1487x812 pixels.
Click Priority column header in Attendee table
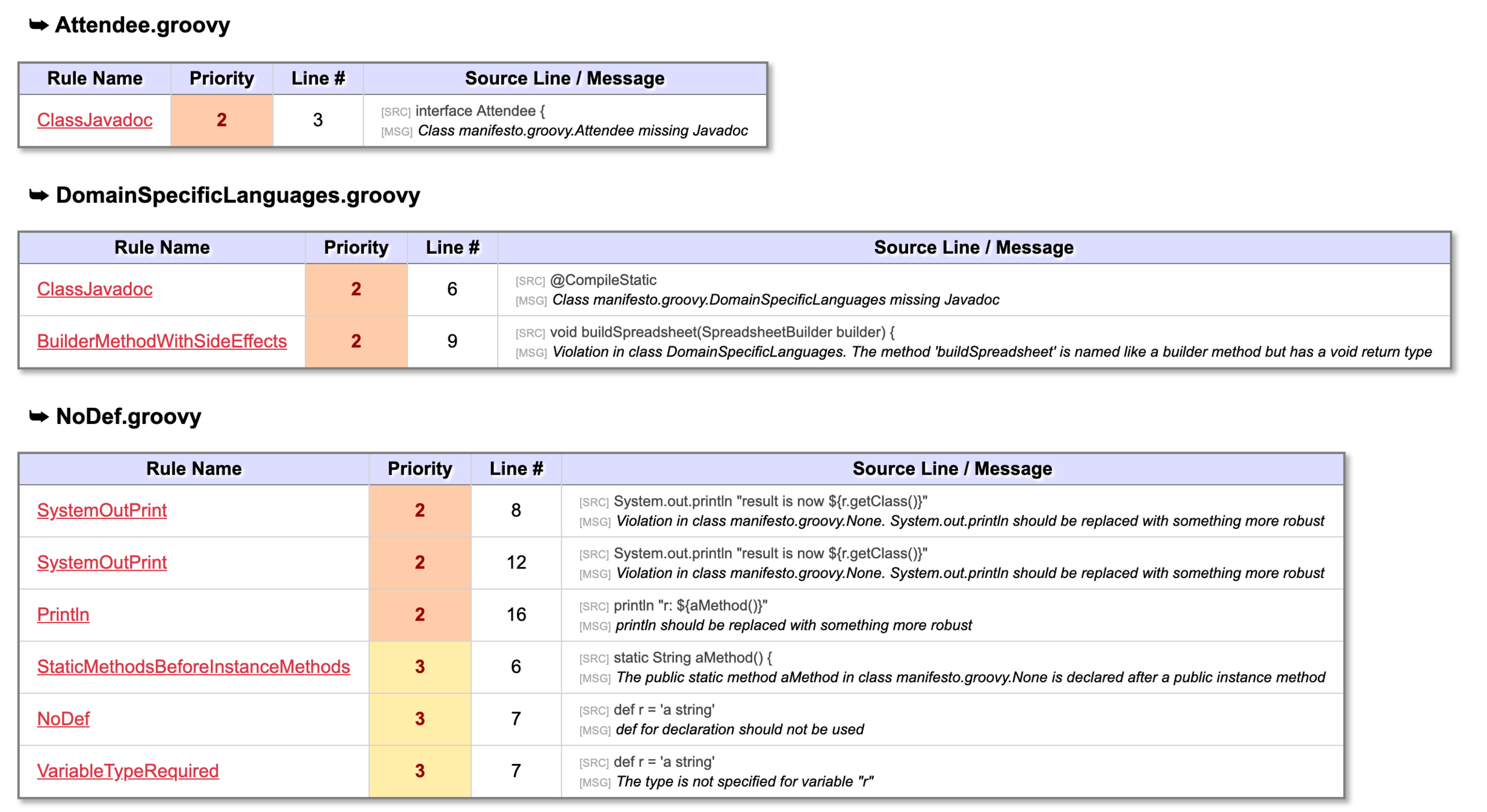(x=221, y=78)
